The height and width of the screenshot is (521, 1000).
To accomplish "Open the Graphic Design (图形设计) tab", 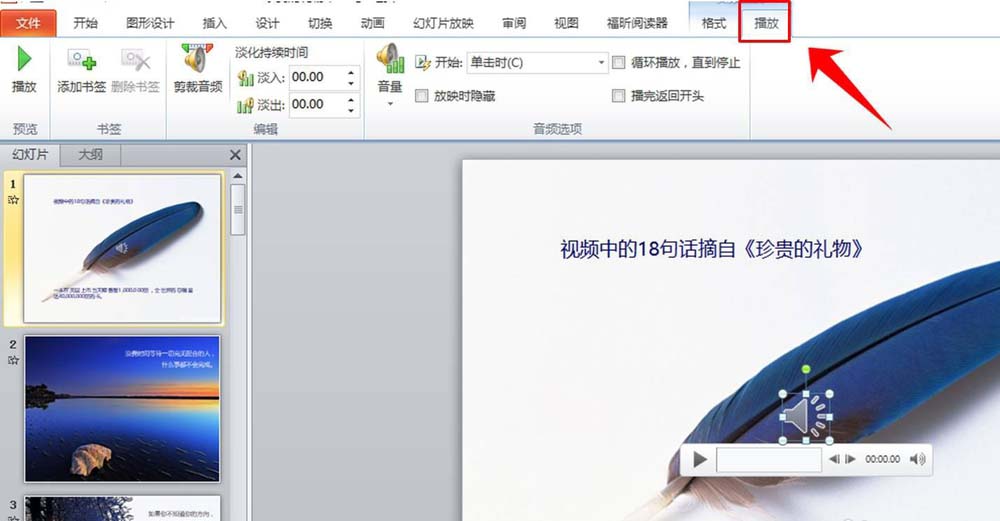I will (150, 23).
